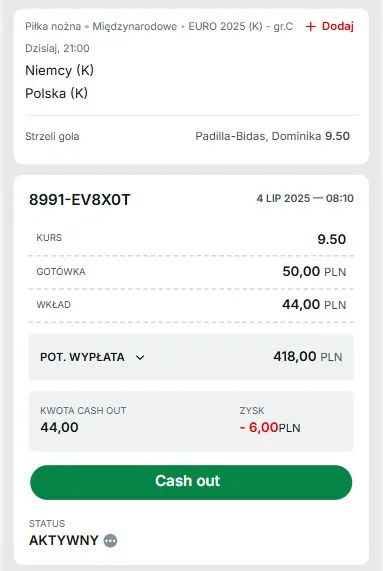Select the POT. WYPŁATA label
Screen dimensions: 383x571
pyautogui.click(x=82, y=357)
